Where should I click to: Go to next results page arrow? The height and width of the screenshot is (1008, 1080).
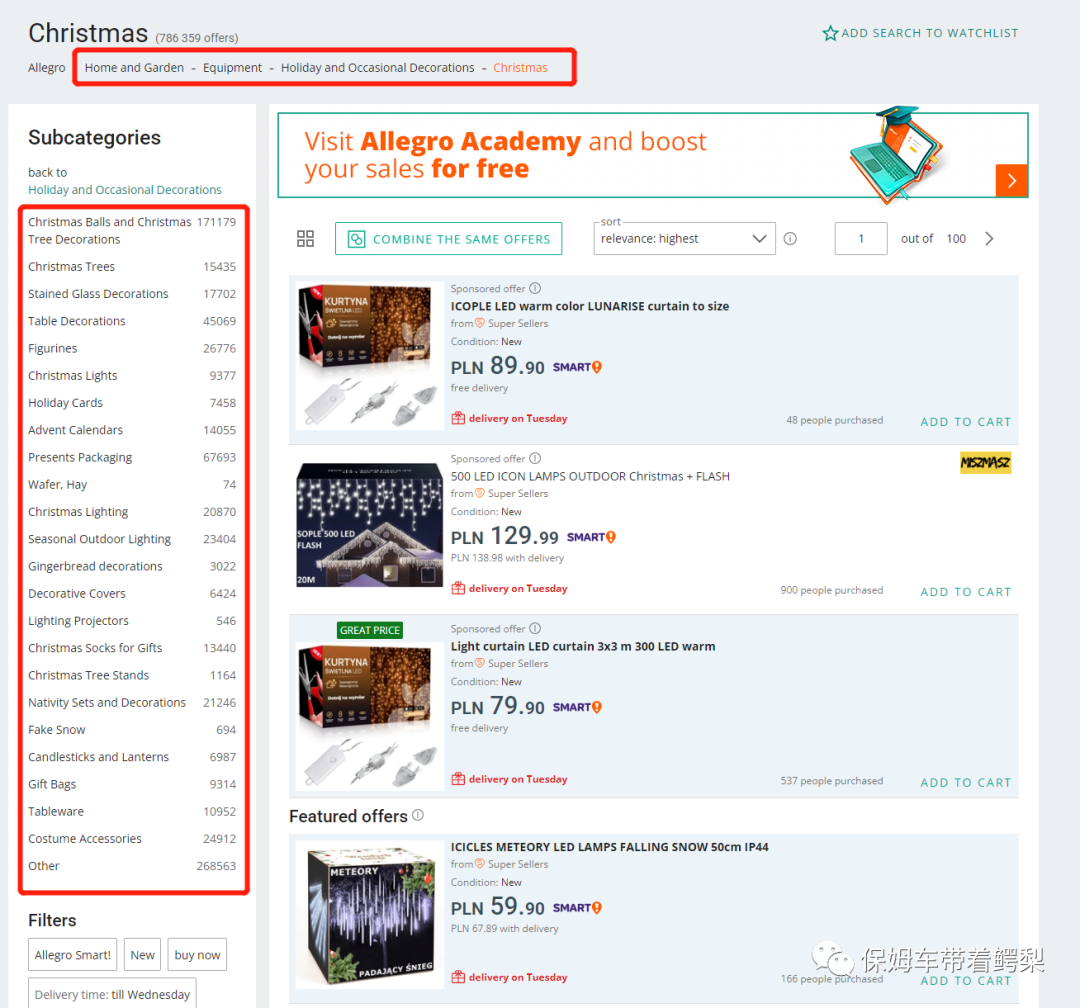990,239
